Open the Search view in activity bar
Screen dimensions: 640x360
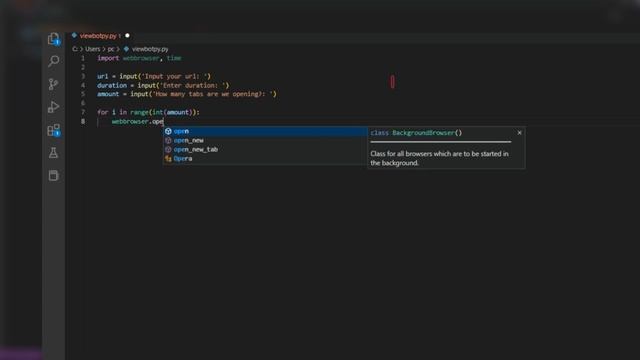click(53, 61)
